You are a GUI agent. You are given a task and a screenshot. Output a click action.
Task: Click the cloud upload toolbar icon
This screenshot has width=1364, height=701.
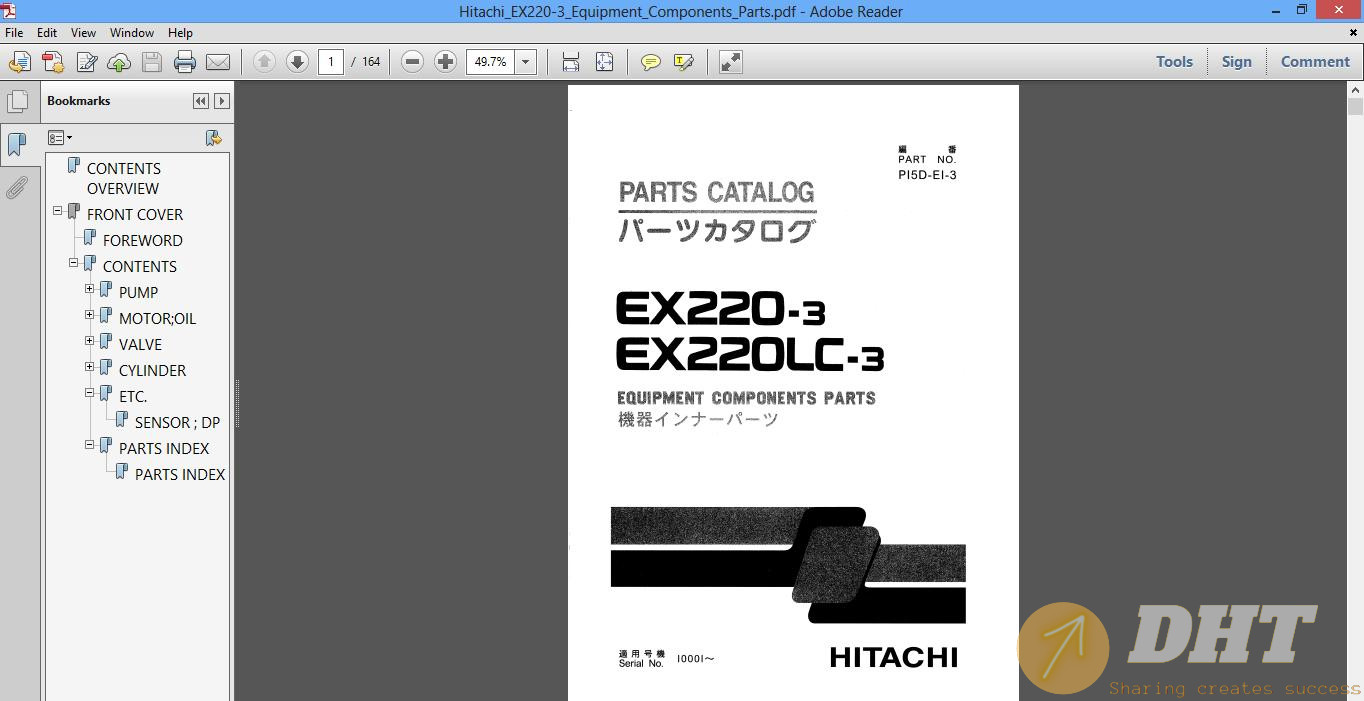119,62
